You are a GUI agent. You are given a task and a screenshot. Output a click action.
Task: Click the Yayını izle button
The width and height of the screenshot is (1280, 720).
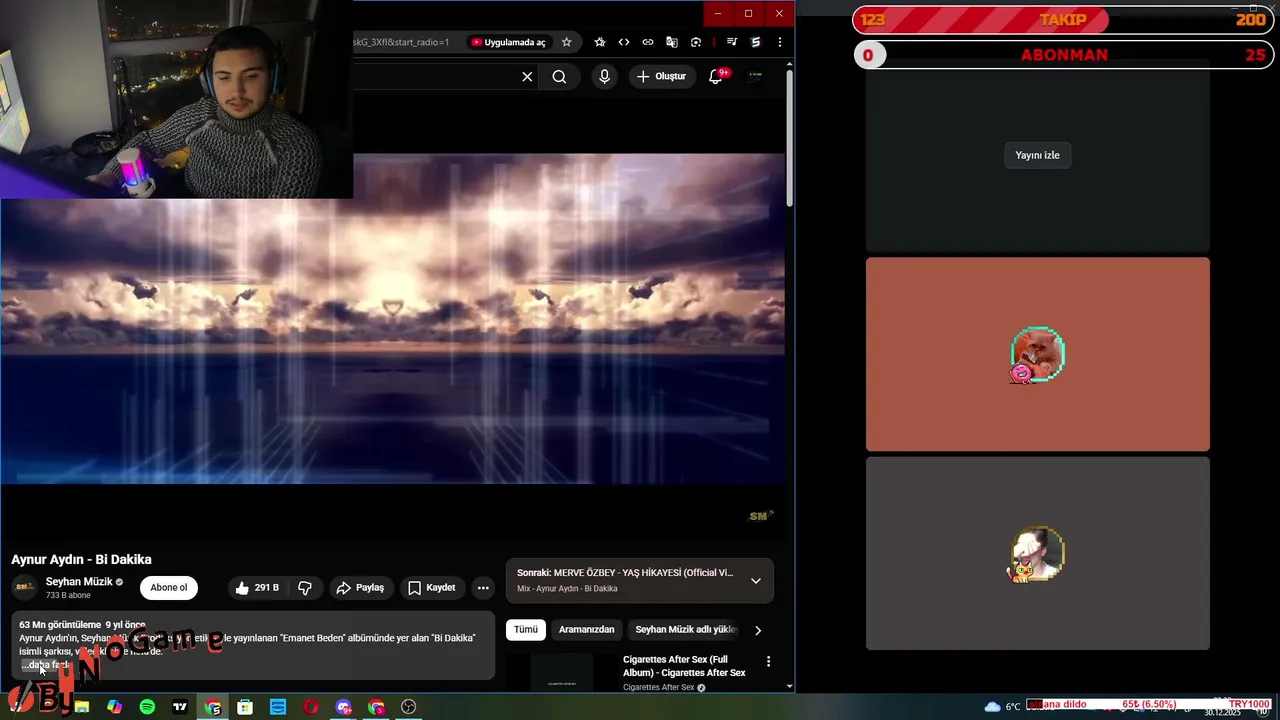point(1037,155)
